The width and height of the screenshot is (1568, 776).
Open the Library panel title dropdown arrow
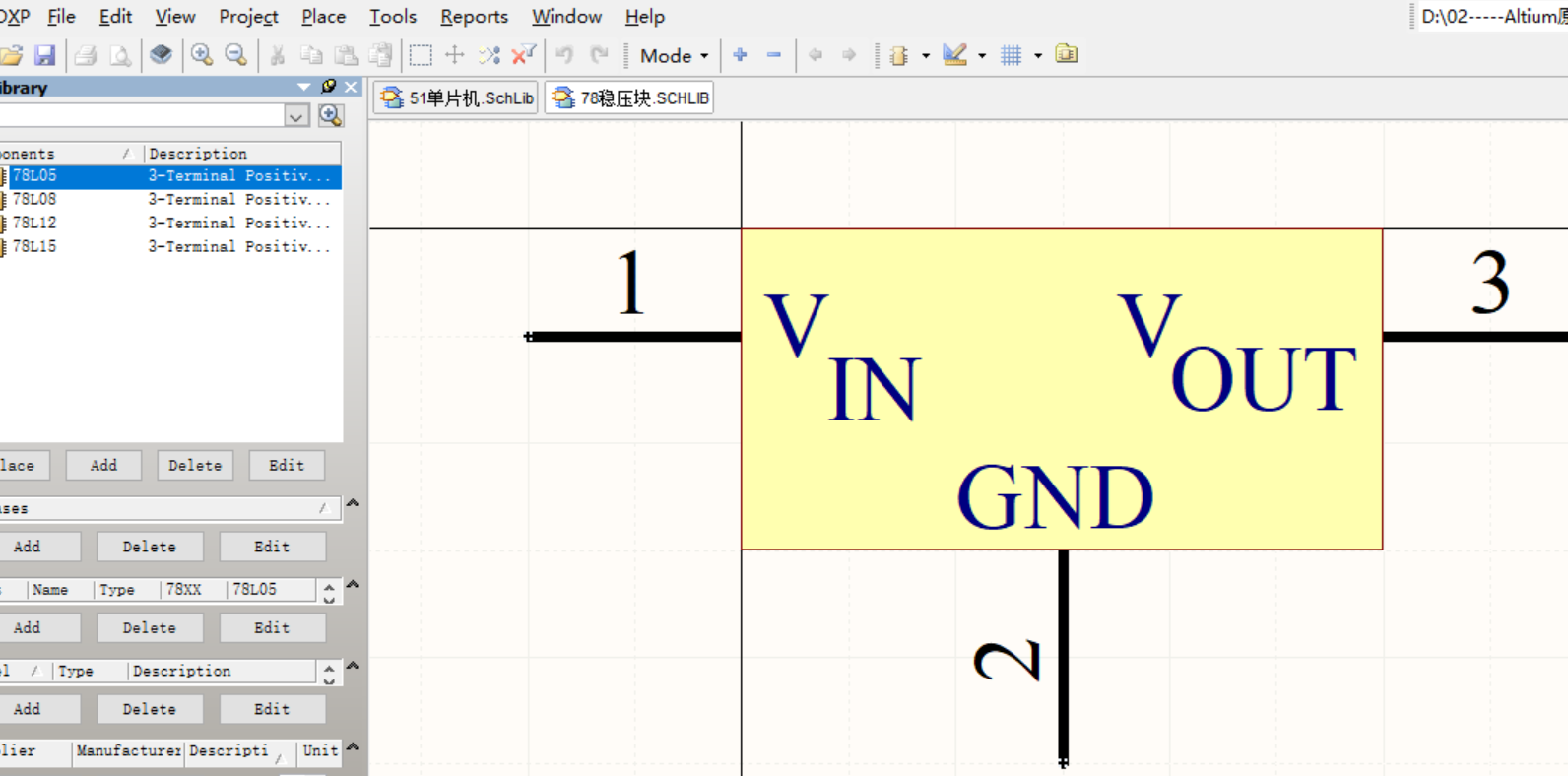pos(304,87)
